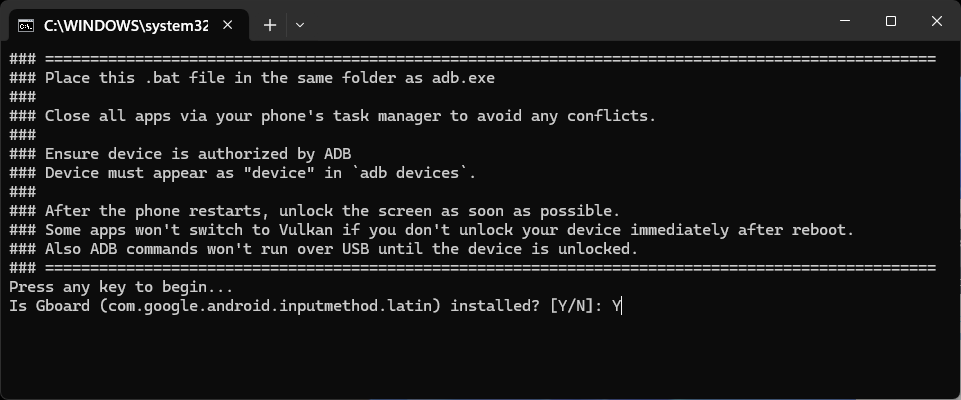
Task: Click "Ensure device is authorized by ADB" text
Action: click(x=198, y=154)
